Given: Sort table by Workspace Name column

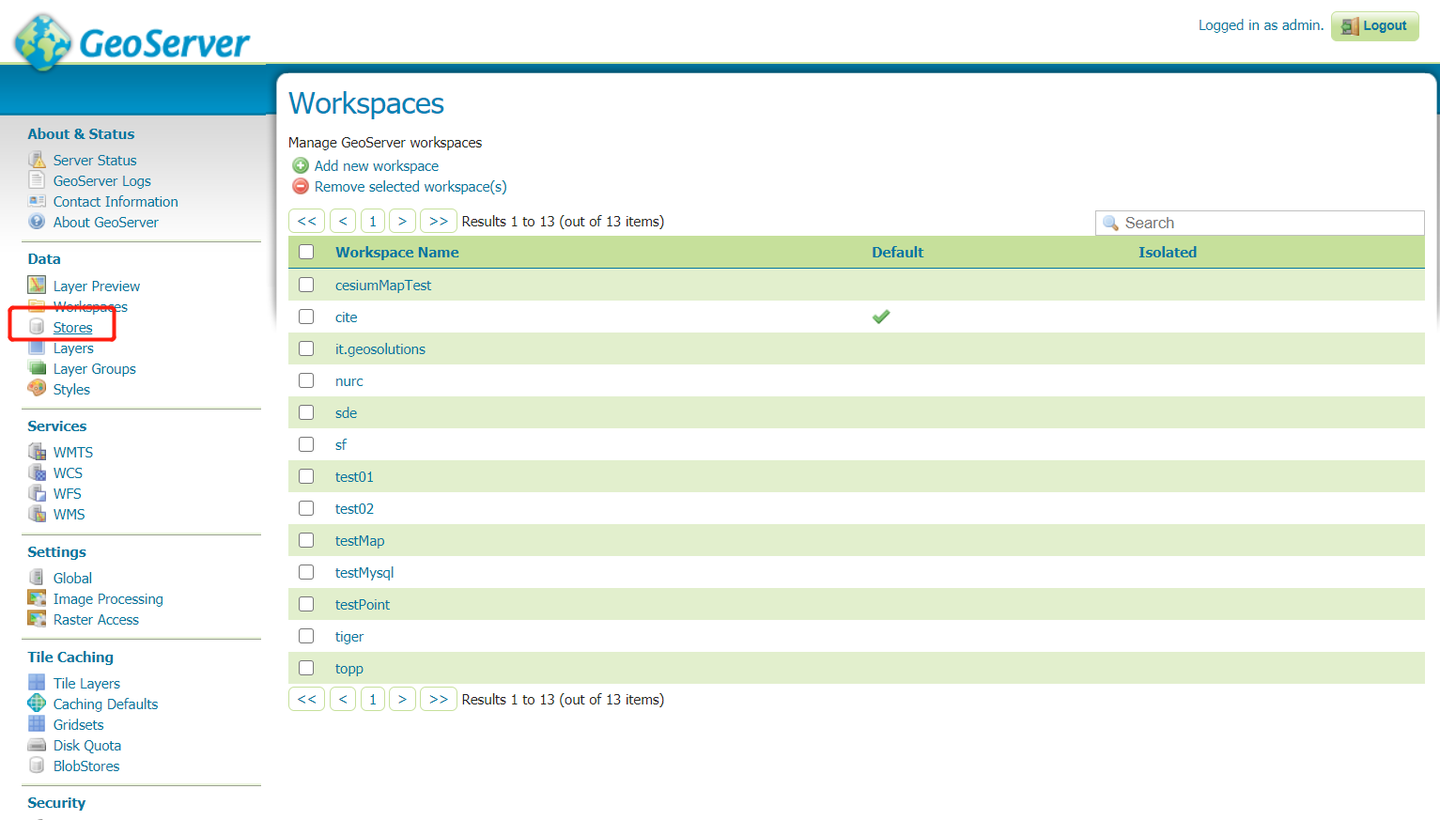Looking at the screenshot, I should tap(397, 252).
